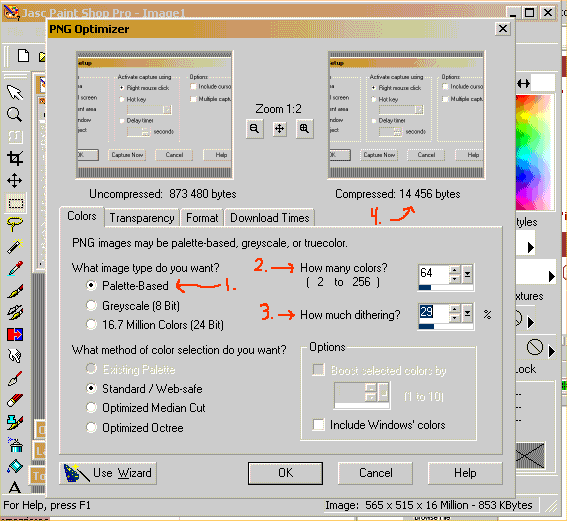Click the pan preview button with crossed arrows
567x521 pixels.
pos(280,129)
